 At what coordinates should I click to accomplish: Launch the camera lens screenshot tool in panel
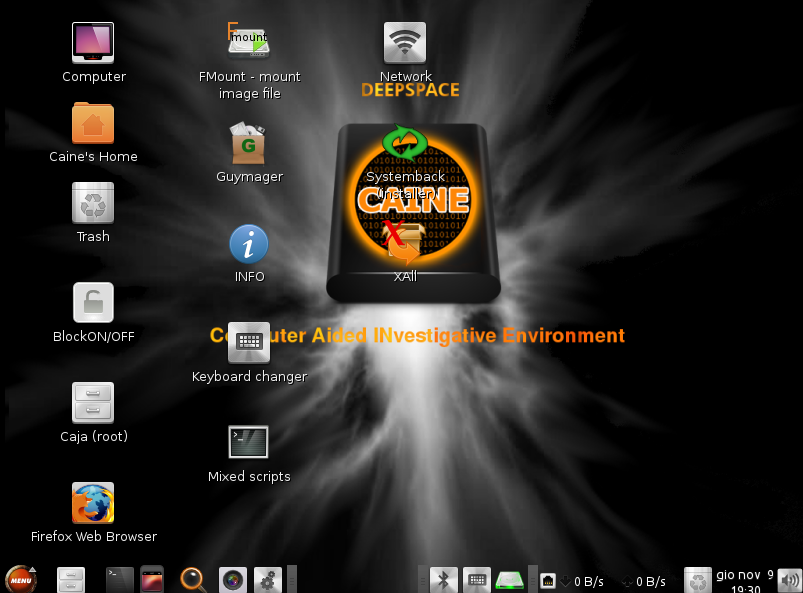pos(233,580)
